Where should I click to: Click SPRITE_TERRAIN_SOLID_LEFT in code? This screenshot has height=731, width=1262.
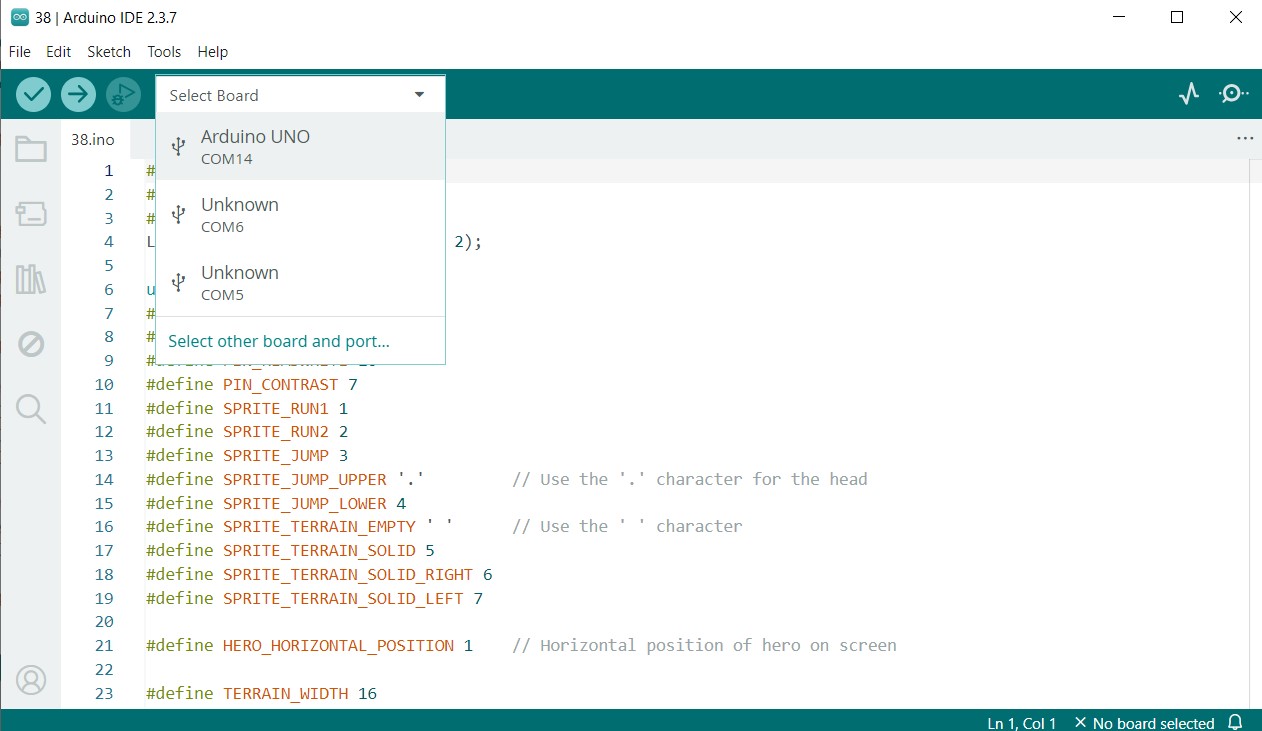coord(343,598)
